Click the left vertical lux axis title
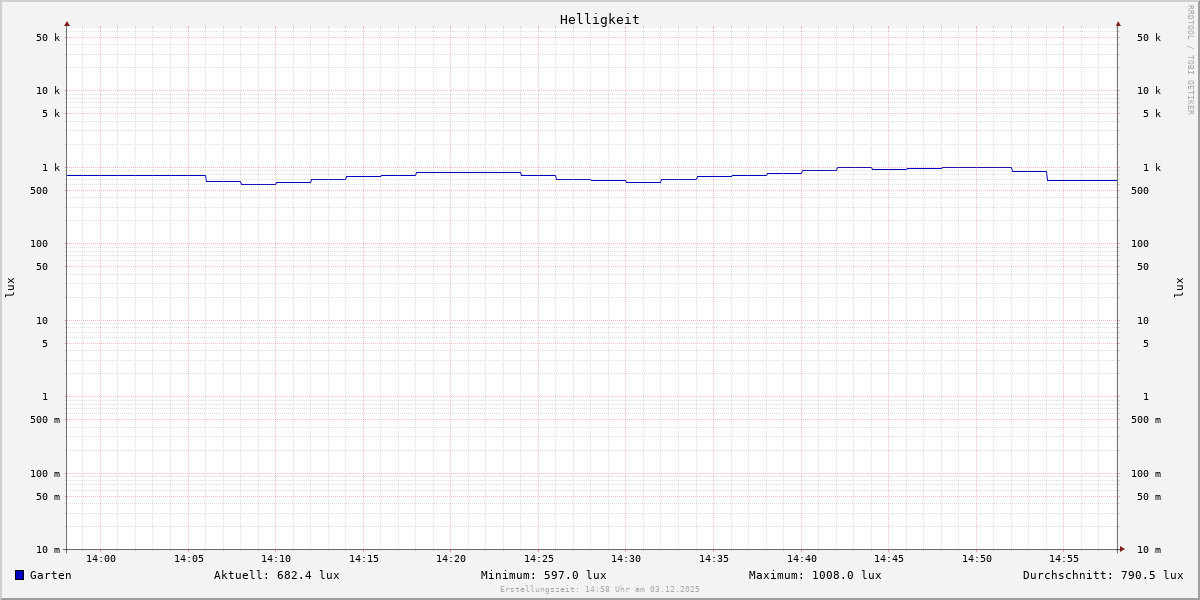This screenshot has height=600, width=1200. coord(10,287)
